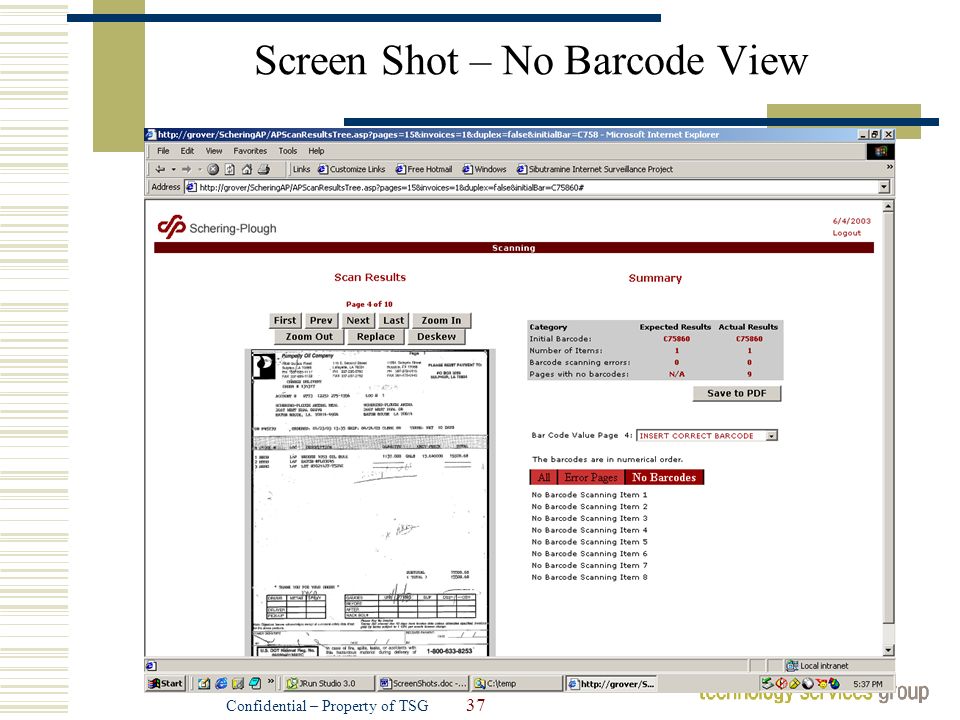
Task: Switch to the Error Pages tab
Action: click(591, 477)
